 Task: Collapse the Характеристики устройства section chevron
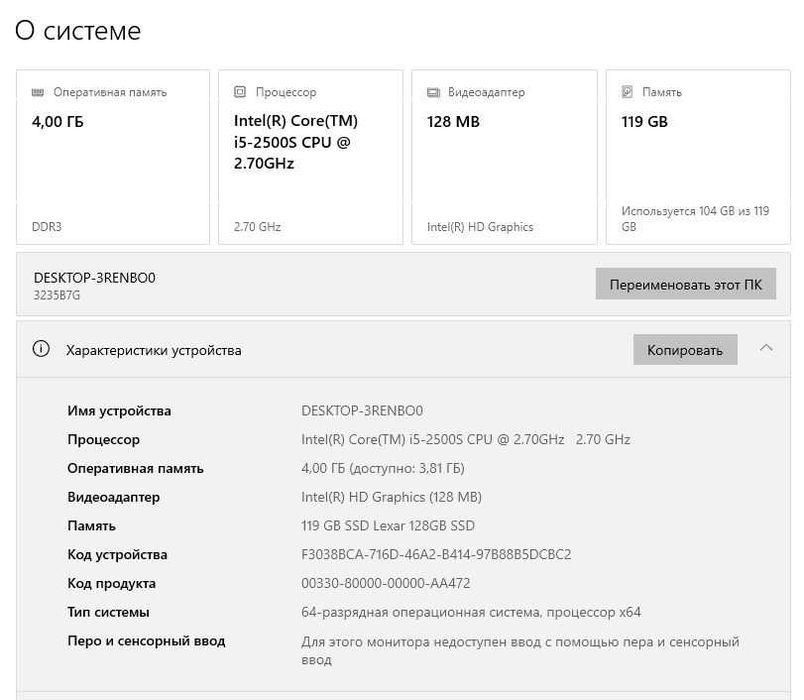click(766, 349)
